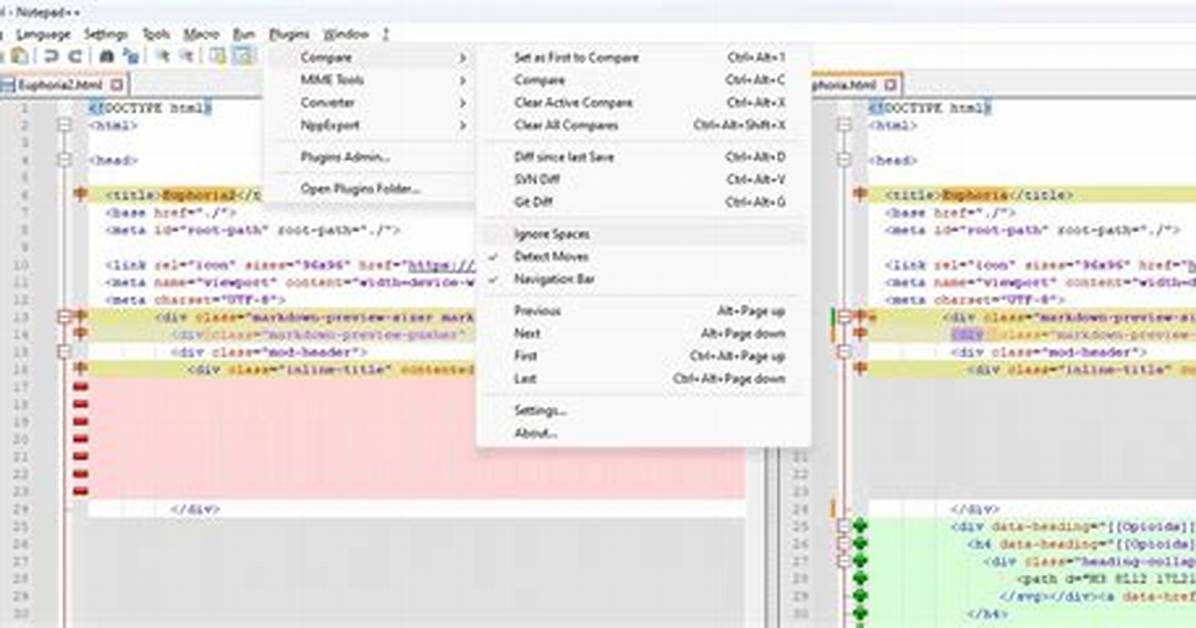Click the Paste toolbar icon
The width and height of the screenshot is (1196, 628).
coord(19,56)
